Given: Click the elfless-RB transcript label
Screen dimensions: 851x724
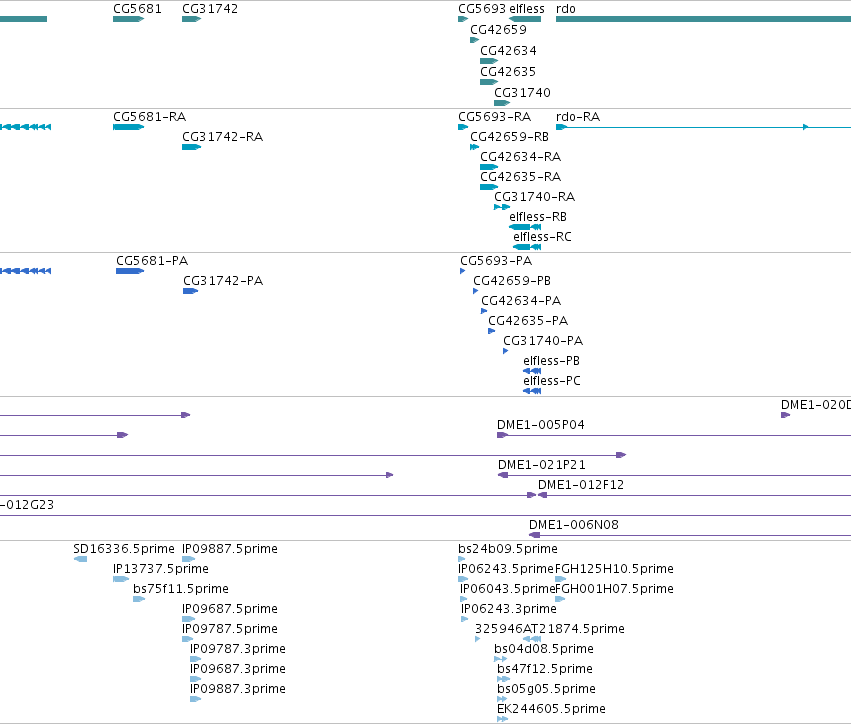Looking at the screenshot, I should 538,217.
